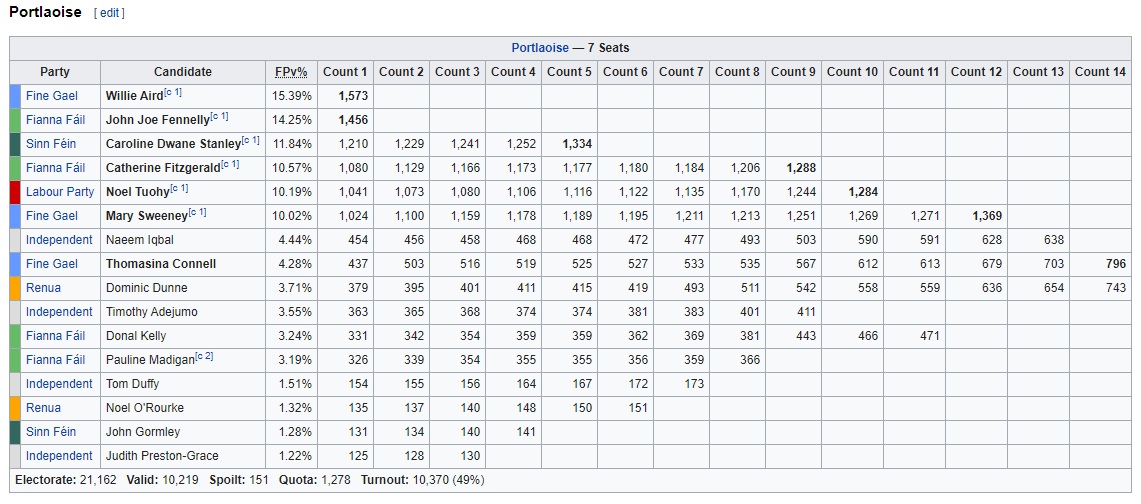Open Fianna Fáil link in John Joe Fennelly row
The height and width of the screenshot is (504, 1141).
click(x=55, y=120)
